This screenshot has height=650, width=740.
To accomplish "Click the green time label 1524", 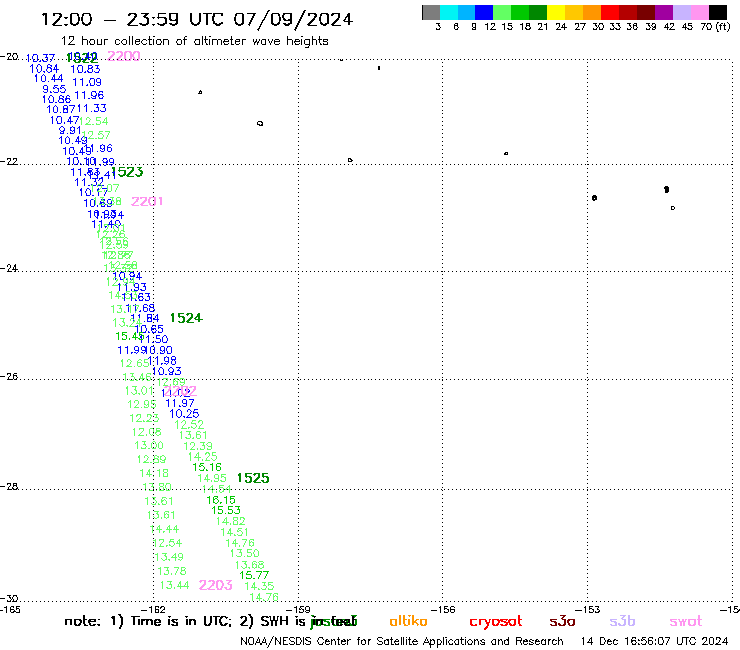I will click(x=186, y=318).
